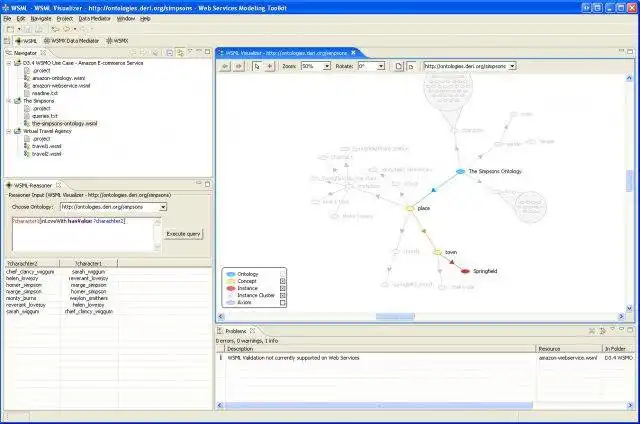Click the Navigator Collapse All icon
The width and height of the screenshot is (640, 424).
pos(169,53)
